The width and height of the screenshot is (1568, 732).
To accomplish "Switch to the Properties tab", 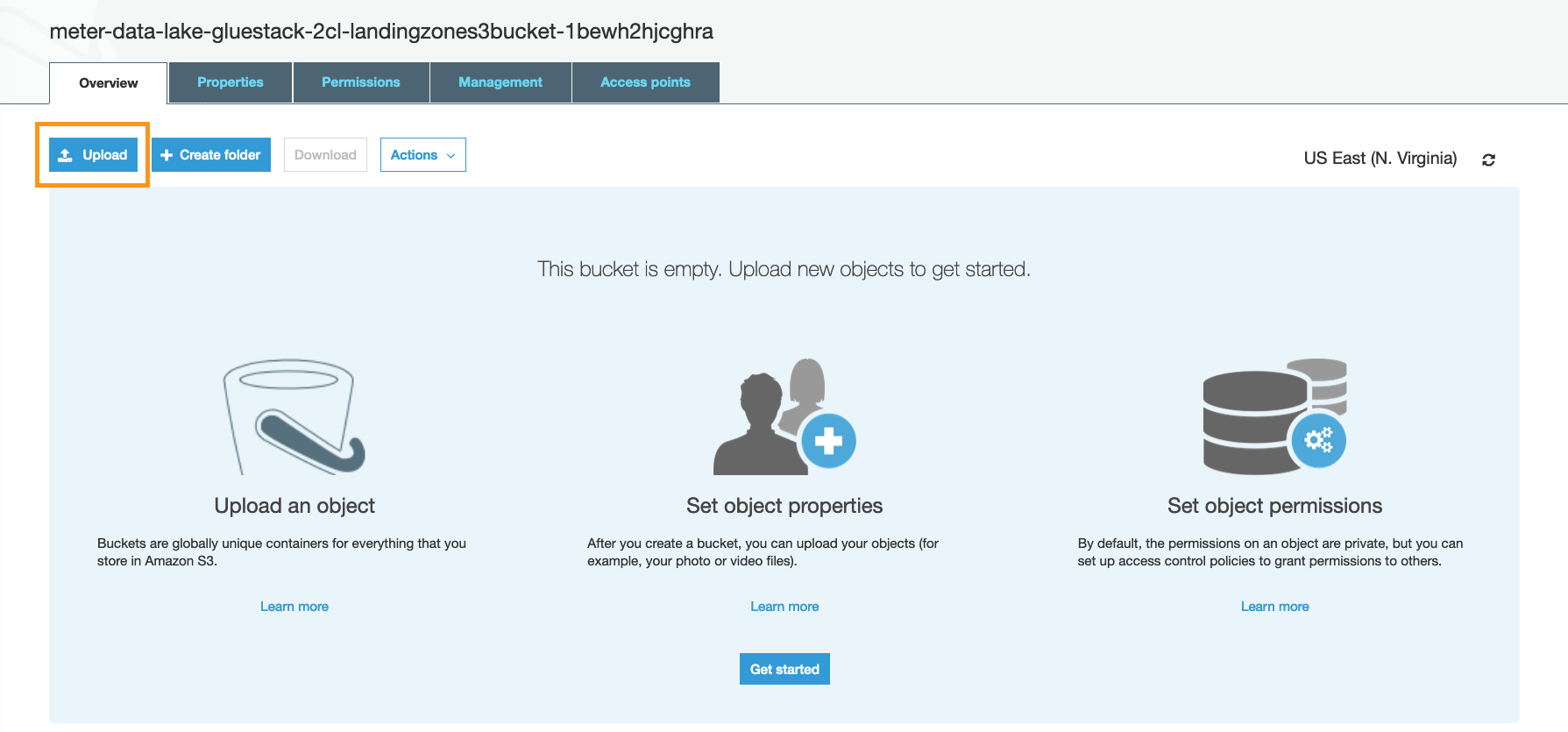I will pos(231,82).
